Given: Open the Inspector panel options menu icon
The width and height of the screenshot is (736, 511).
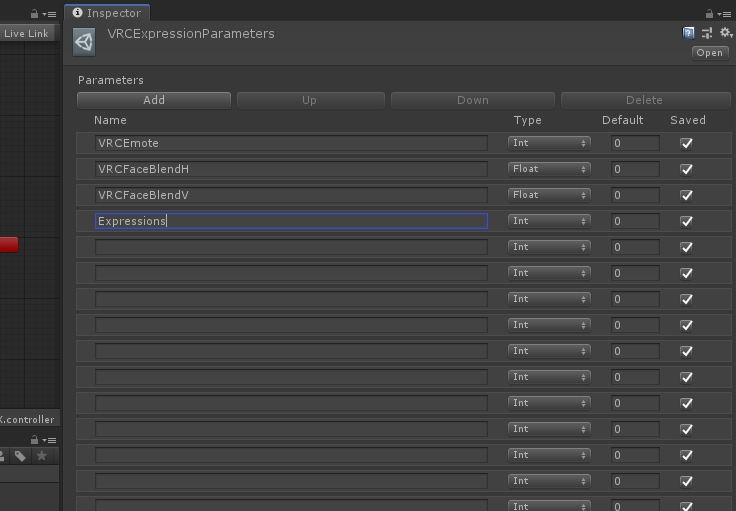Looking at the screenshot, I should pos(724,15).
